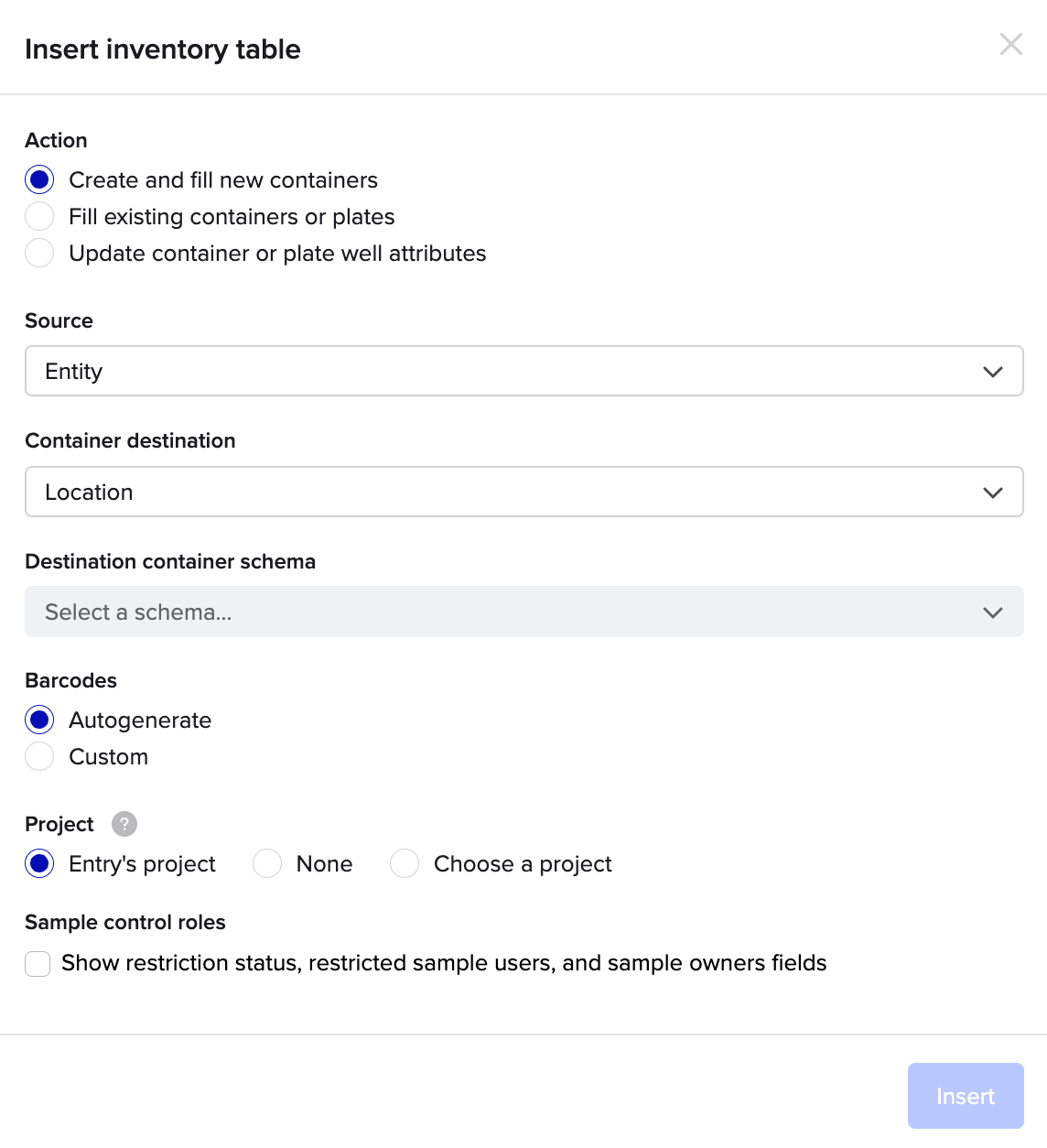
Task: Select None for the Project setting
Action: (266, 863)
